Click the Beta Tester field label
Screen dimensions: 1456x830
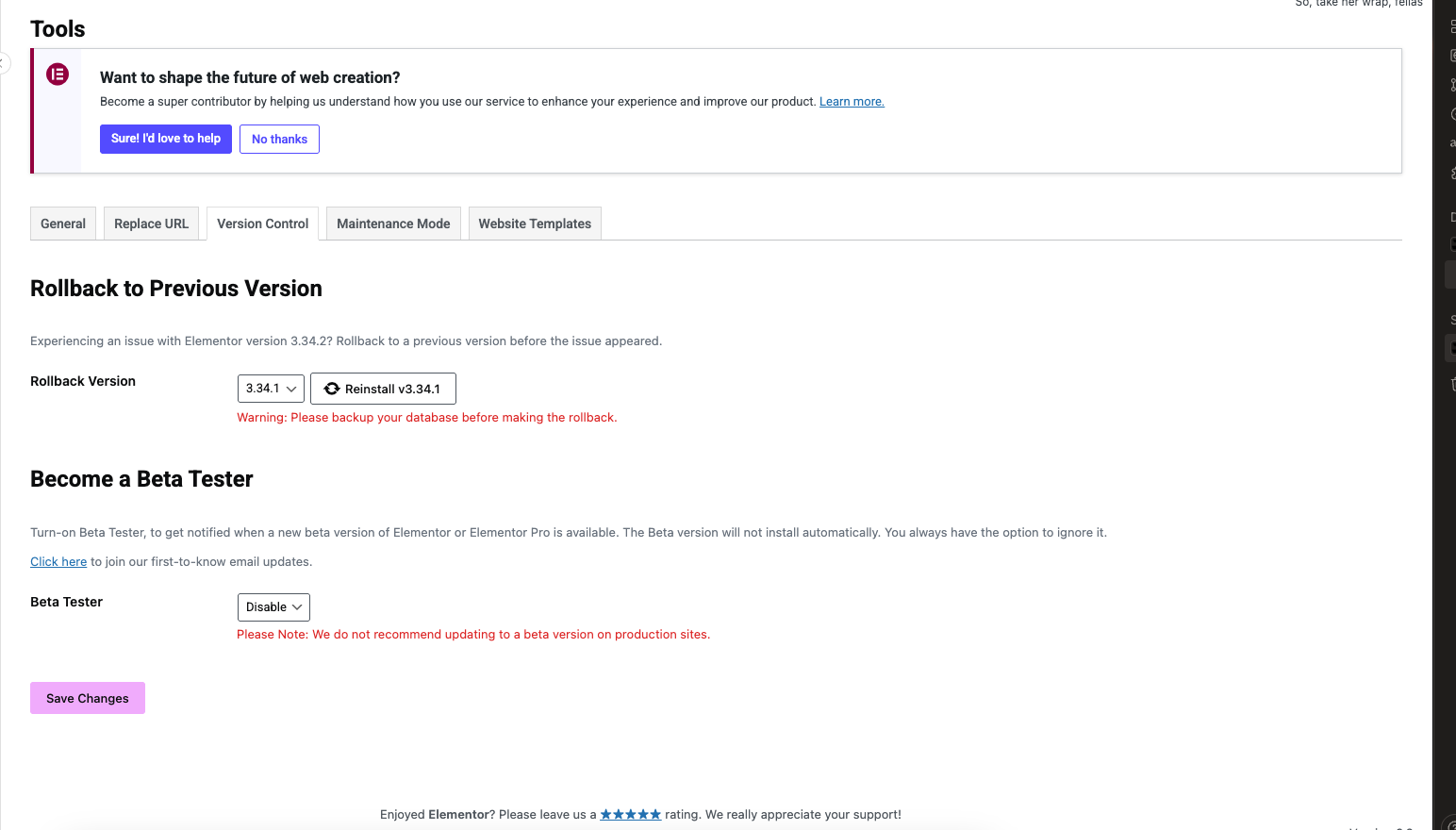coord(66,602)
